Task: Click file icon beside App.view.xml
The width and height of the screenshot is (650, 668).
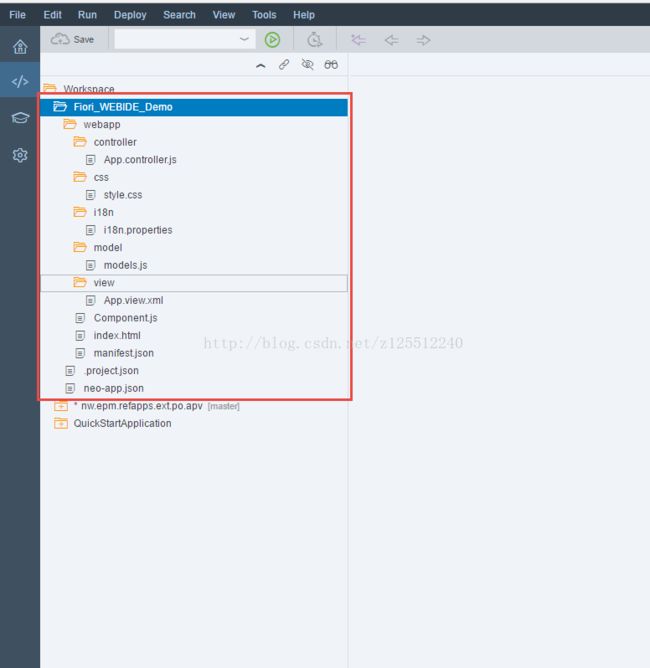Action: click(90, 300)
